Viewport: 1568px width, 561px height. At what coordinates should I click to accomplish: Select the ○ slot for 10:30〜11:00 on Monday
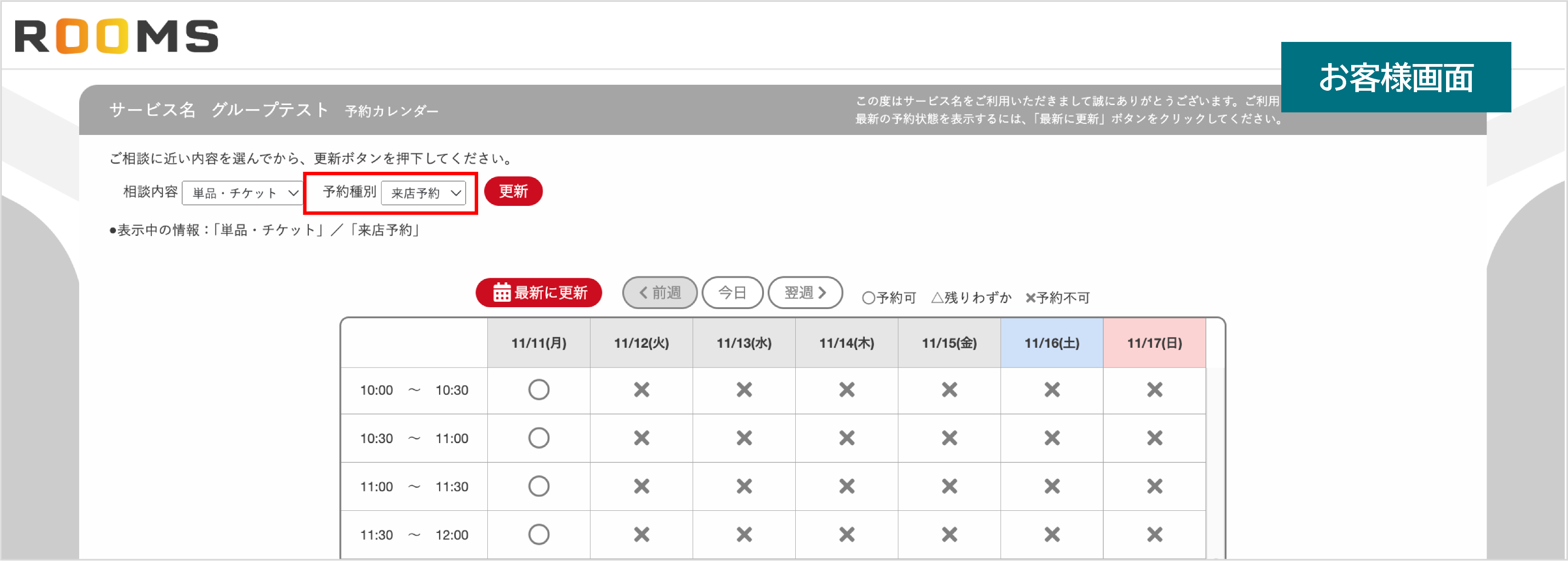[538, 438]
